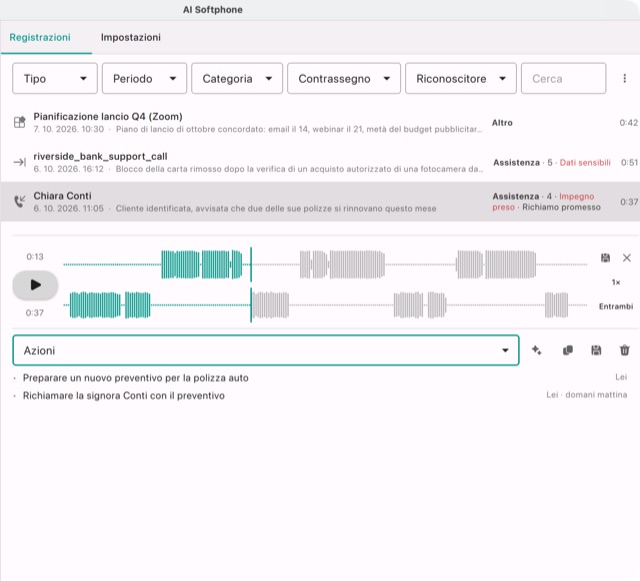
Task: Open the three-dot more options menu
Action: [x=624, y=78]
